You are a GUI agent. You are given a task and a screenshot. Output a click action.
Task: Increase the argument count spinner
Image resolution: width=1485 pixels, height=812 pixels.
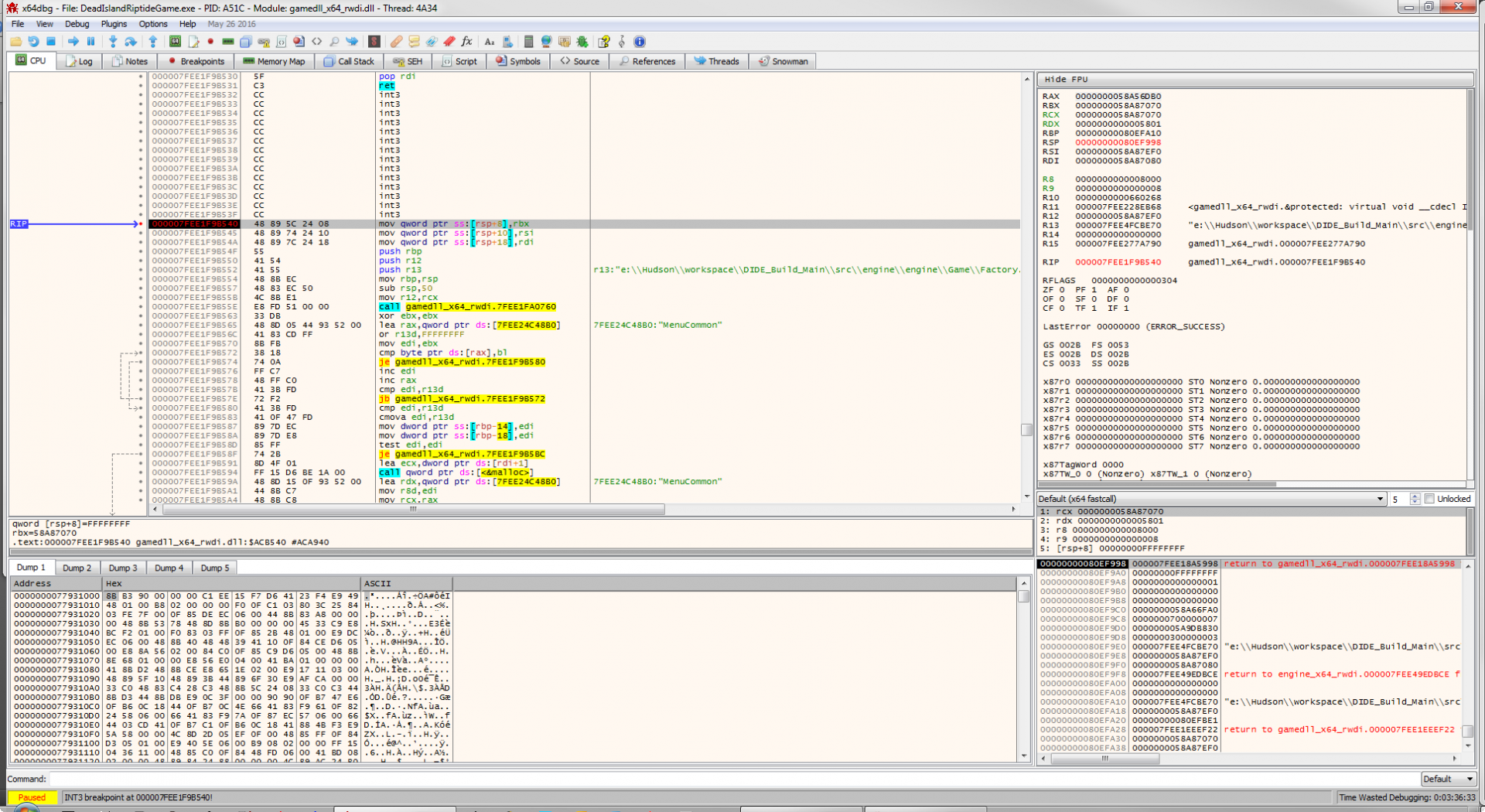click(1415, 496)
